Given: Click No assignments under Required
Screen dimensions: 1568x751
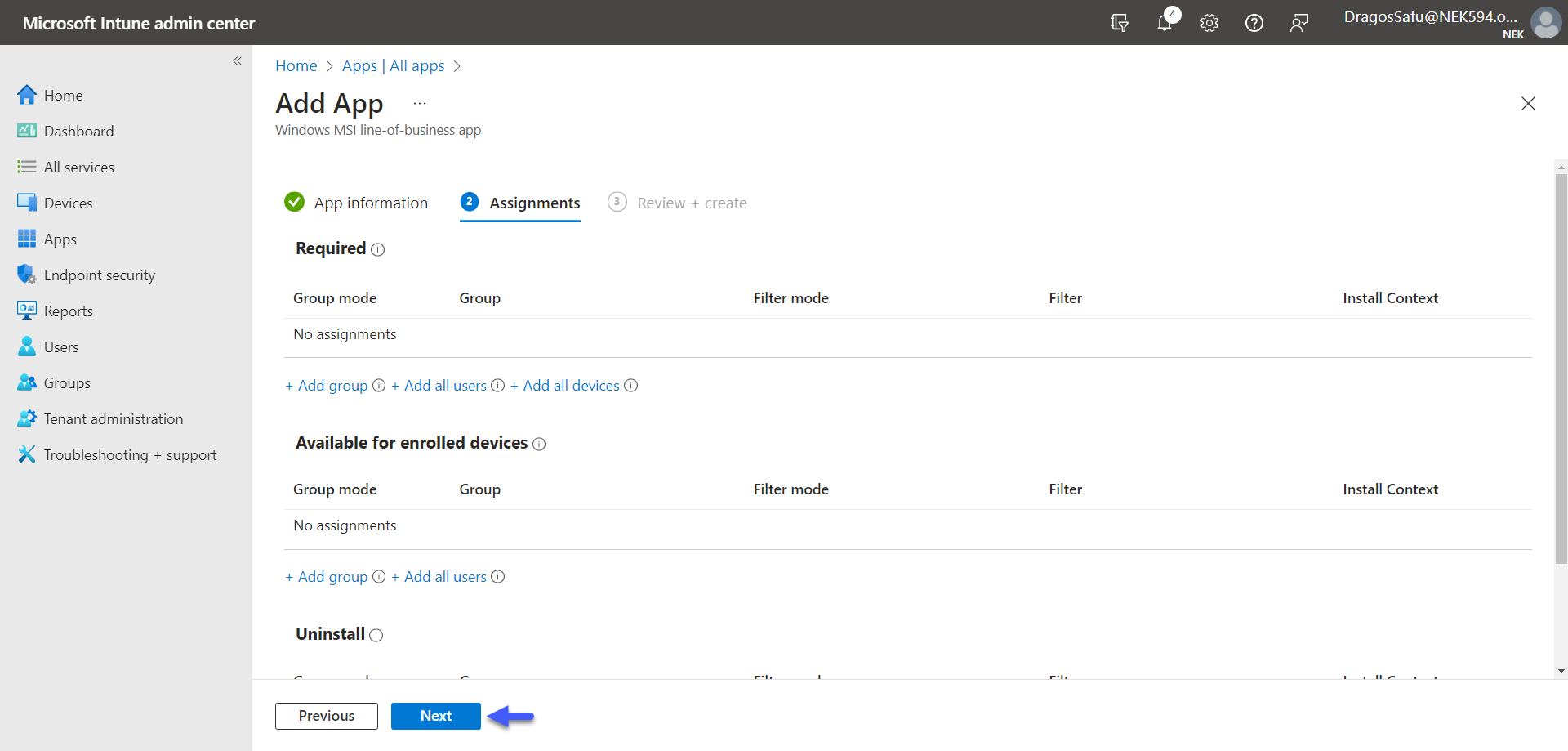Looking at the screenshot, I should tap(345, 334).
